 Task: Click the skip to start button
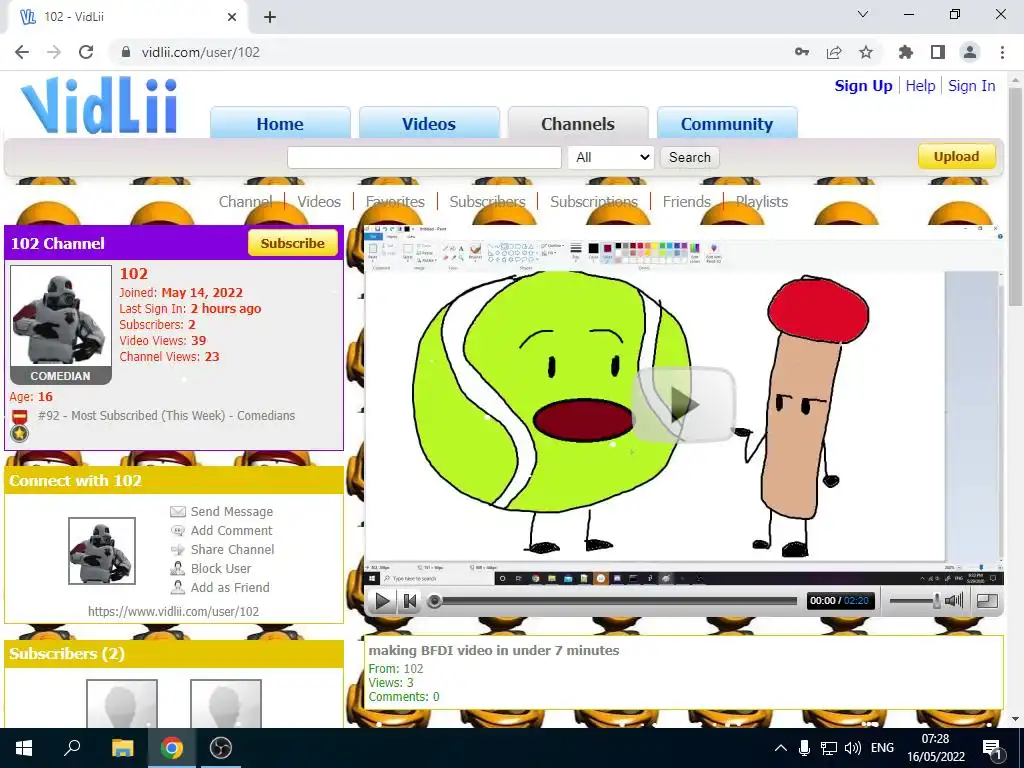pyautogui.click(x=409, y=601)
